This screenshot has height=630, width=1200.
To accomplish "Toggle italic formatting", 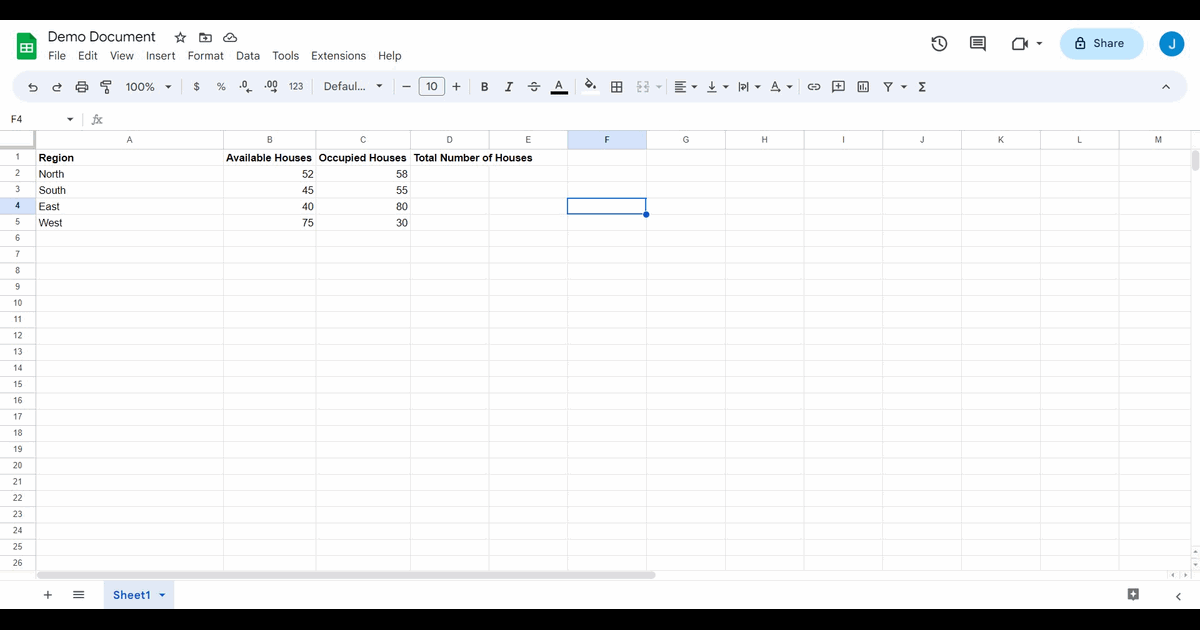I will coord(509,87).
